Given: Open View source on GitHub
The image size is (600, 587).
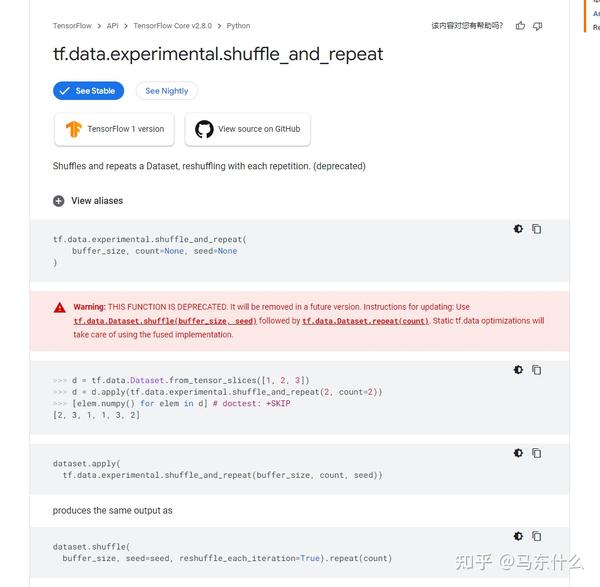Looking at the screenshot, I should pos(248,129).
